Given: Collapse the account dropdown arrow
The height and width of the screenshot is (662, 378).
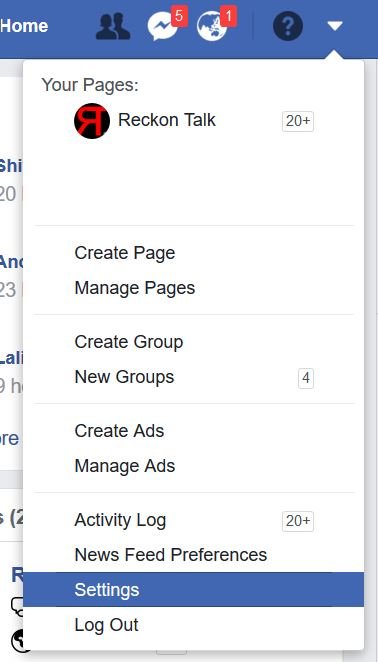Looking at the screenshot, I should point(335,26).
